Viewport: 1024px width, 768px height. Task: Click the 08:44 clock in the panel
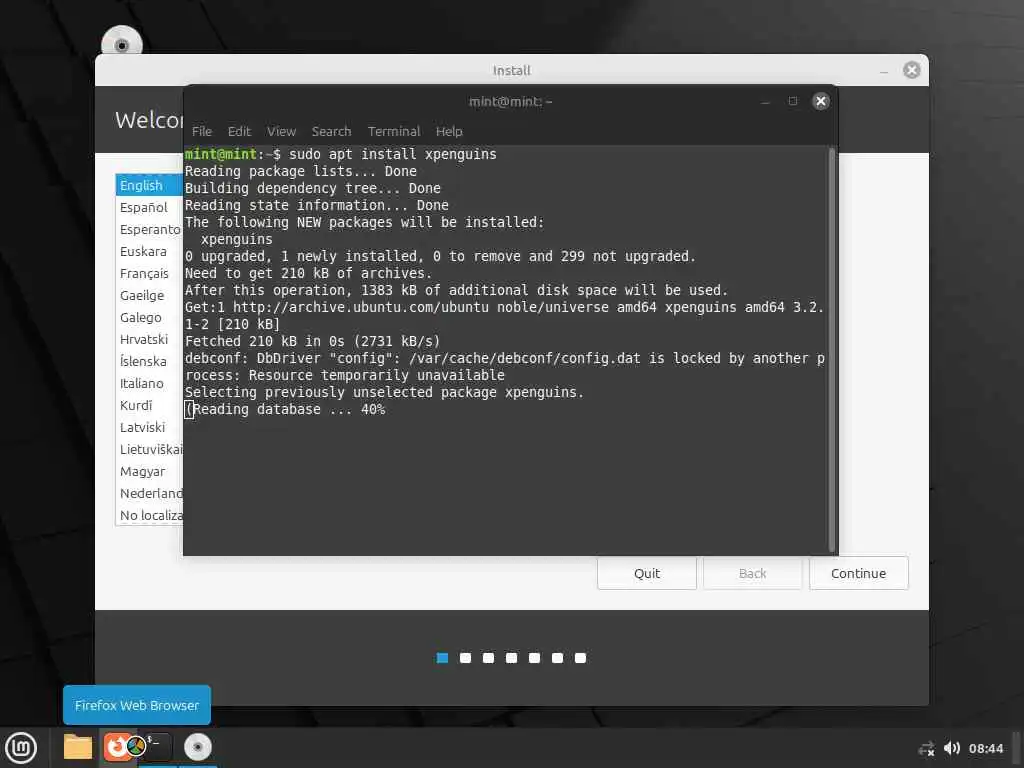[x=985, y=748]
